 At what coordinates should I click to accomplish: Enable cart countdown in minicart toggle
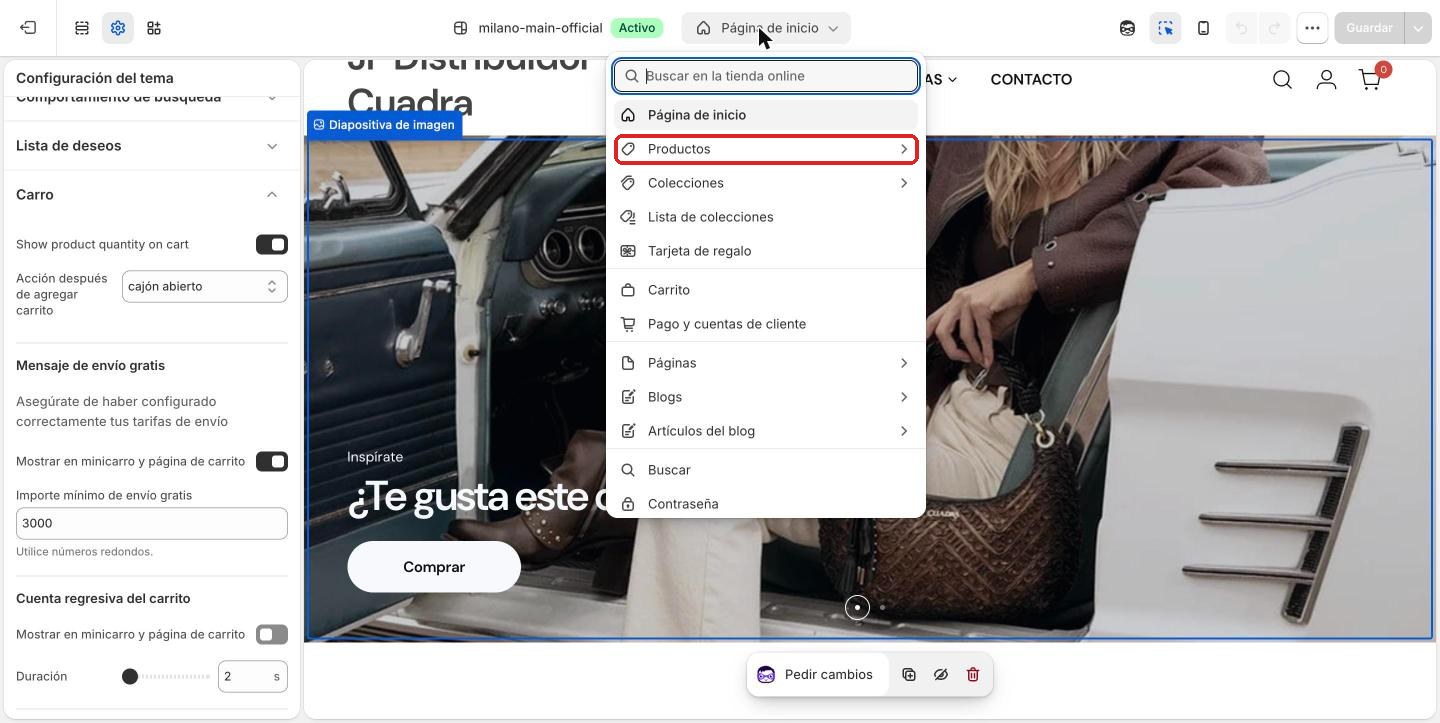(x=272, y=635)
